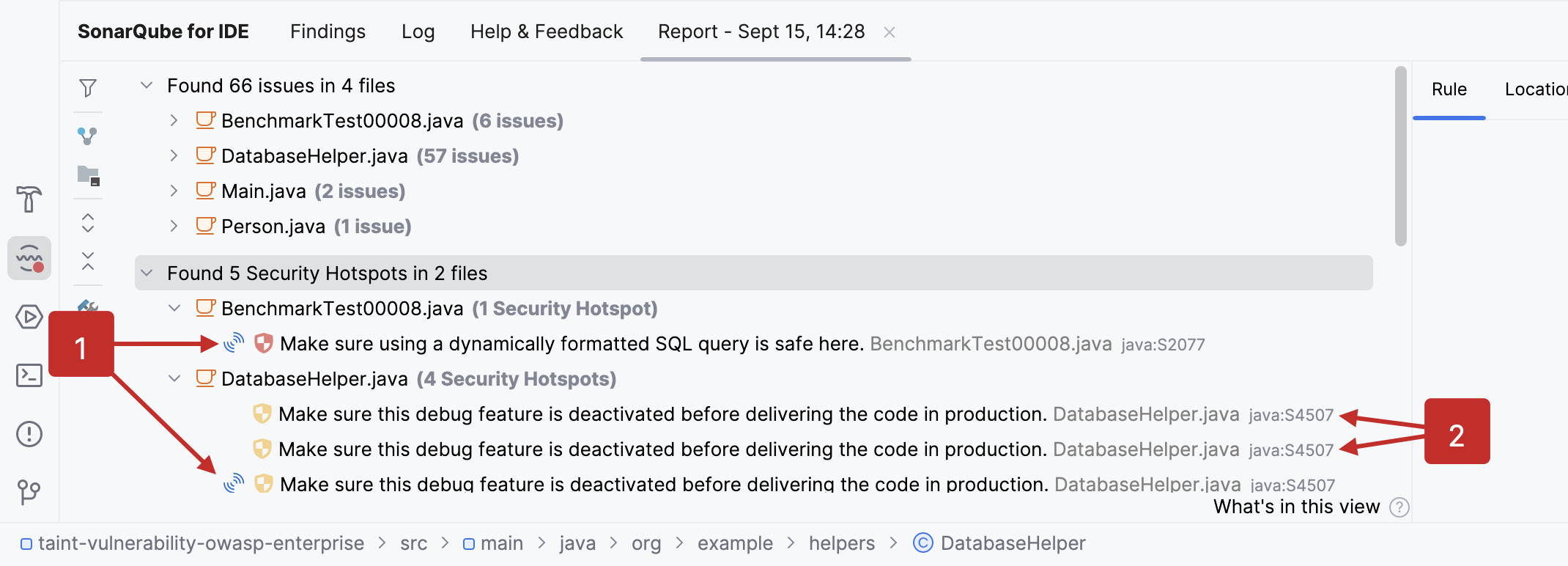Expand Person.java to show its issue
The height and width of the screenshot is (566, 1568).
click(x=174, y=226)
